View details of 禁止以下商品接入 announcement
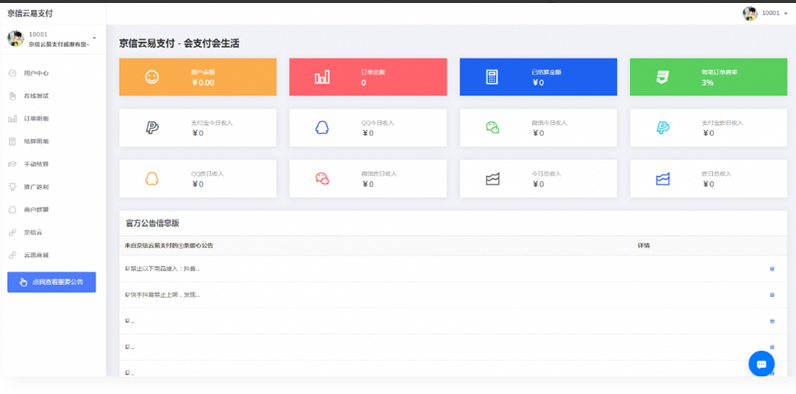This screenshot has width=796, height=394. tap(772, 269)
